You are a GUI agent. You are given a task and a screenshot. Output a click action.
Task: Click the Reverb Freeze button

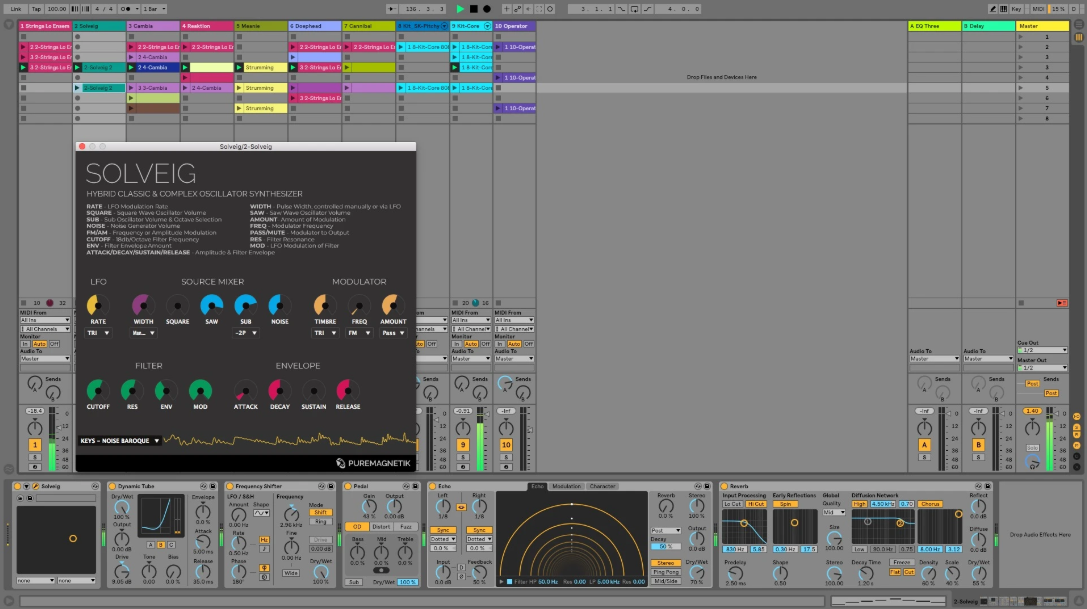pyautogui.click(x=901, y=563)
